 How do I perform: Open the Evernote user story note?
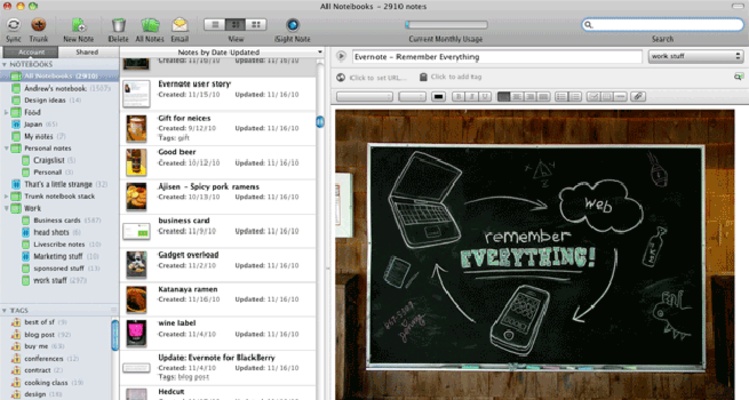pyautogui.click(x=218, y=94)
